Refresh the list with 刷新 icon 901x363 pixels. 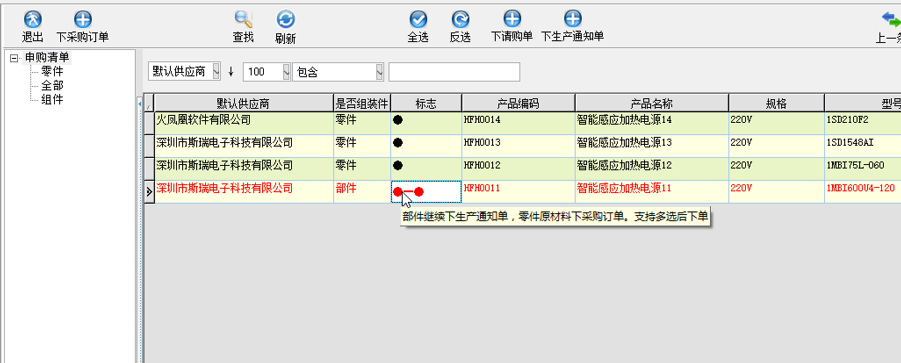click(286, 20)
